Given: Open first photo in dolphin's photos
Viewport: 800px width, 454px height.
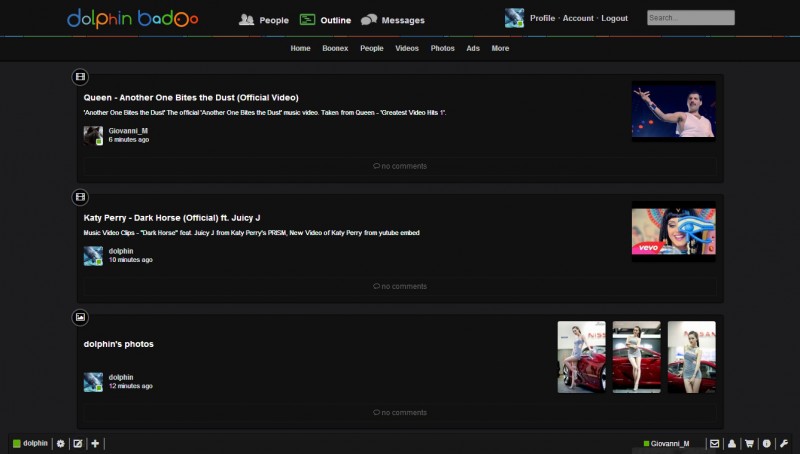Looking at the screenshot, I should click(x=581, y=357).
